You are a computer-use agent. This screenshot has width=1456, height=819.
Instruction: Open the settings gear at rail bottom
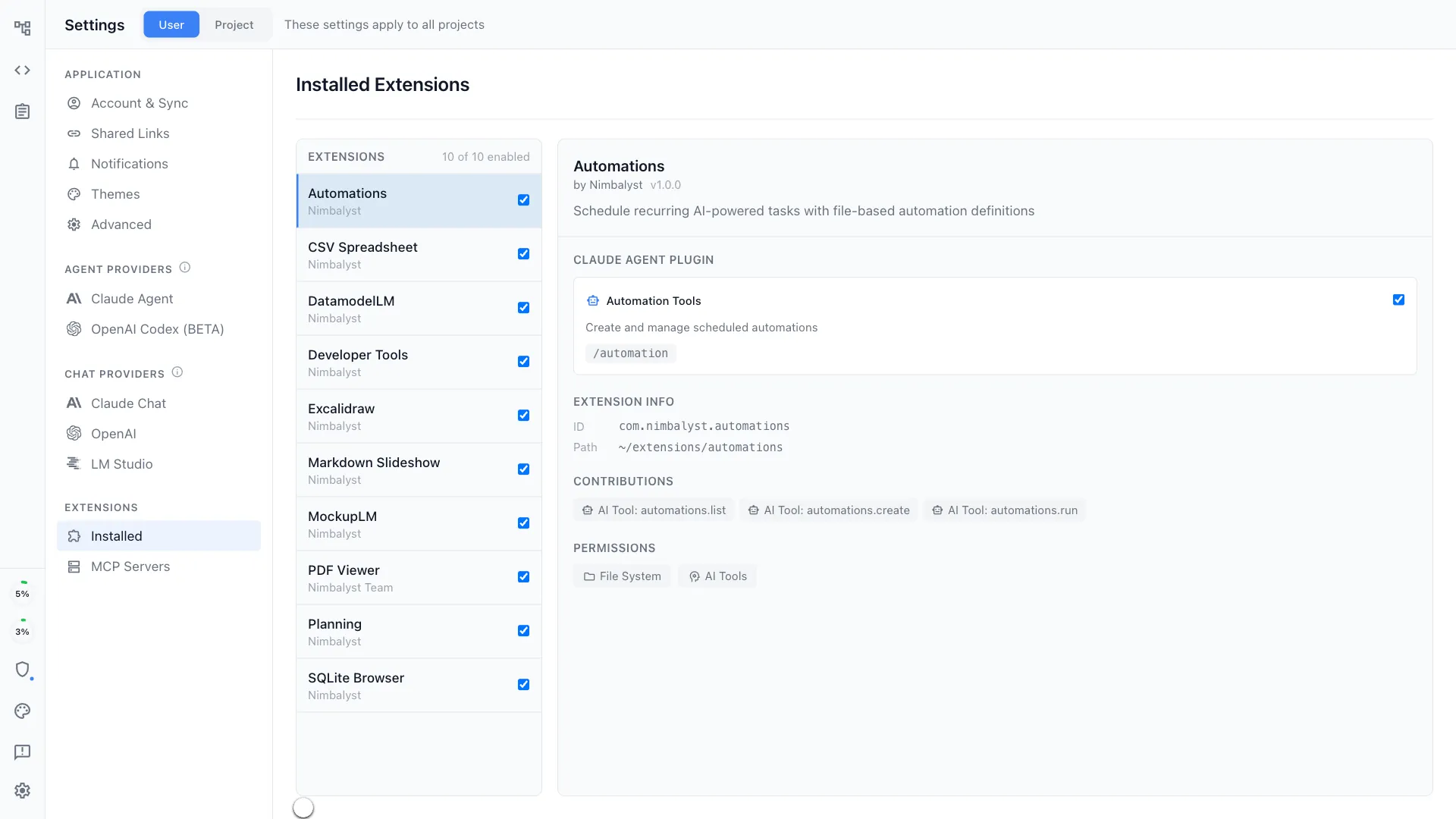22,791
